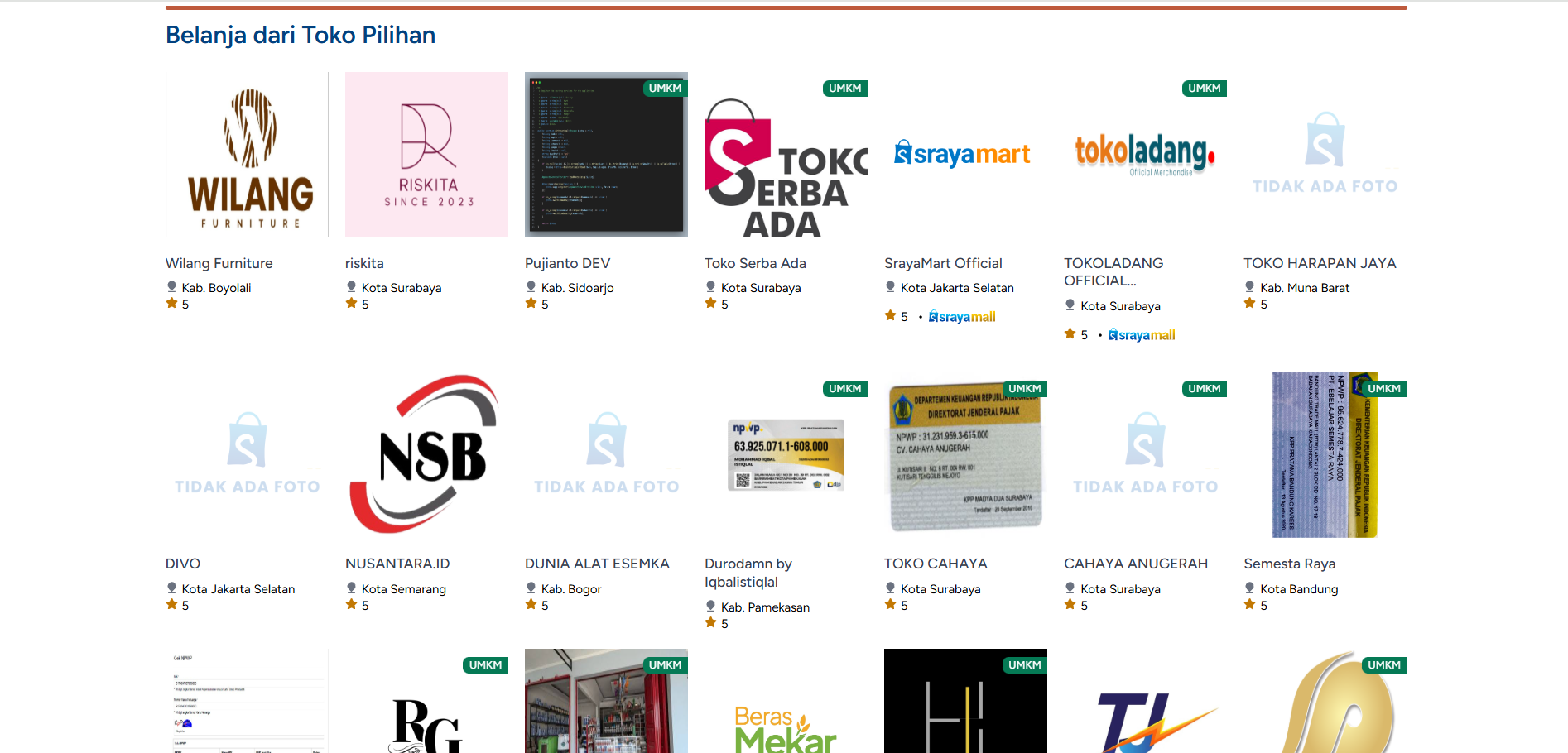This screenshot has height=753, width=1568.
Task: Click the Pujianto DEV store name
Action: [x=567, y=263]
